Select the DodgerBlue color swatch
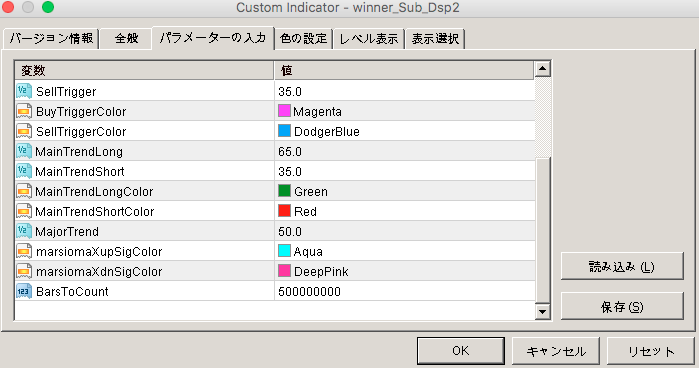The width and height of the screenshot is (699, 368). [x=284, y=131]
